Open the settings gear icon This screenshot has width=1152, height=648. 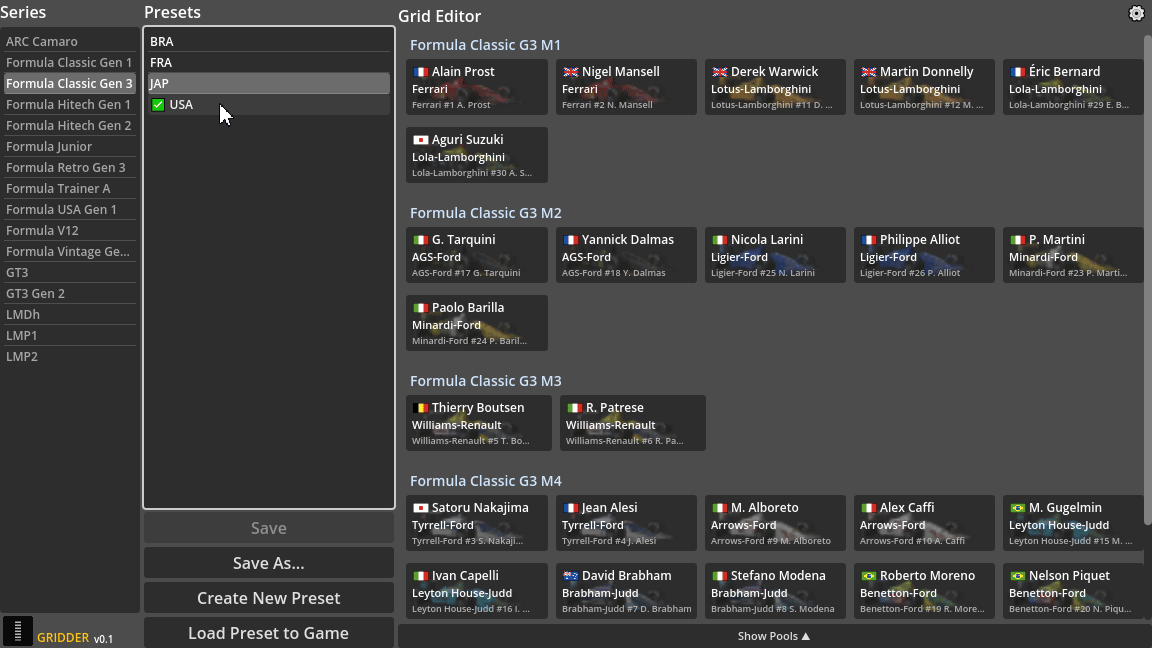pyautogui.click(x=1136, y=13)
